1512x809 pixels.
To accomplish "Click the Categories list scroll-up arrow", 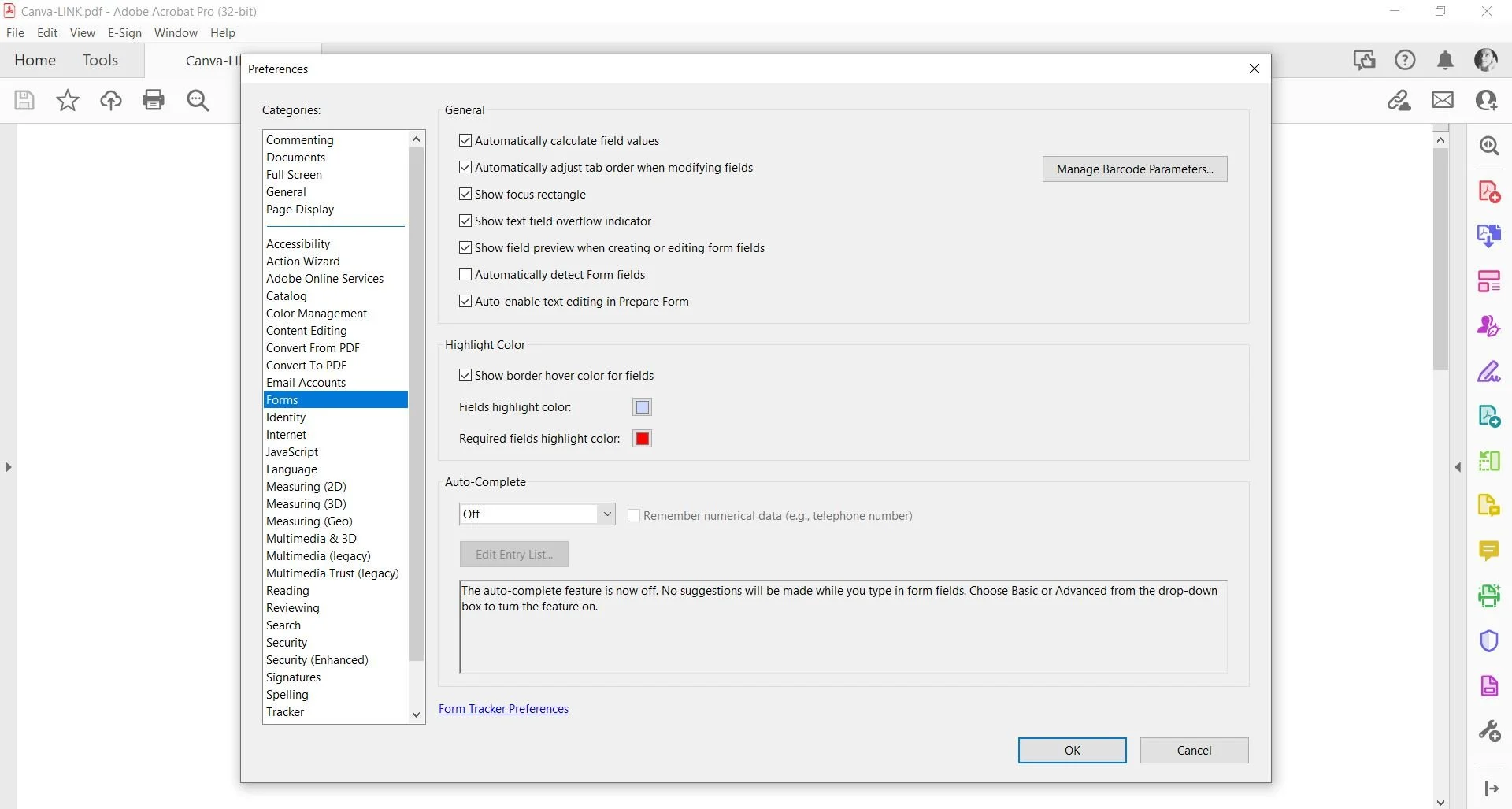I will coord(417,139).
